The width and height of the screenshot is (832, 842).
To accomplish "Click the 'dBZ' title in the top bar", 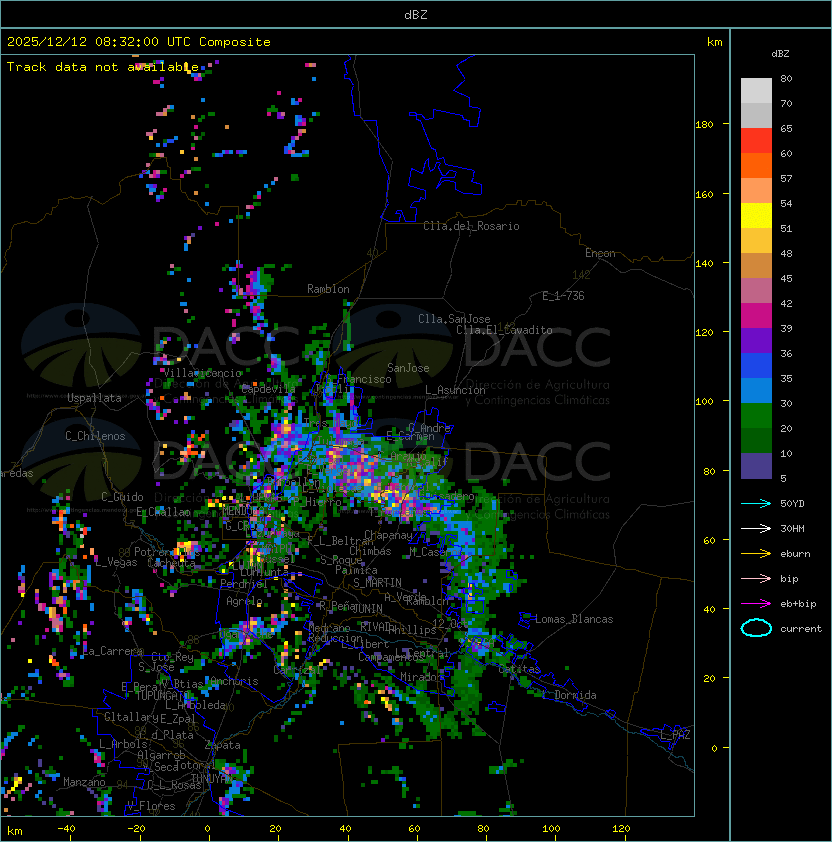I will [416, 14].
